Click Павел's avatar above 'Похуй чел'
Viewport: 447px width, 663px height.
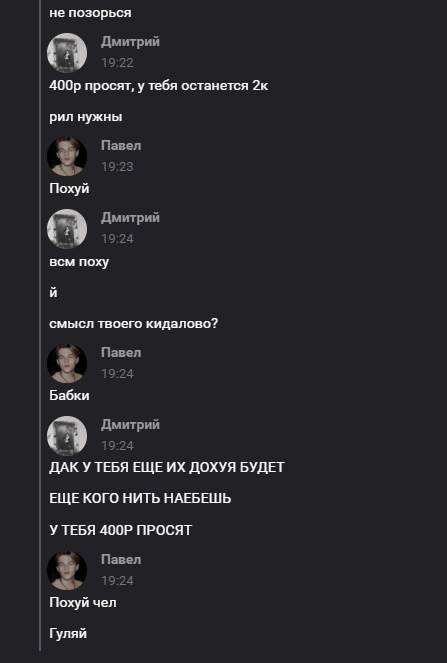(x=67, y=570)
